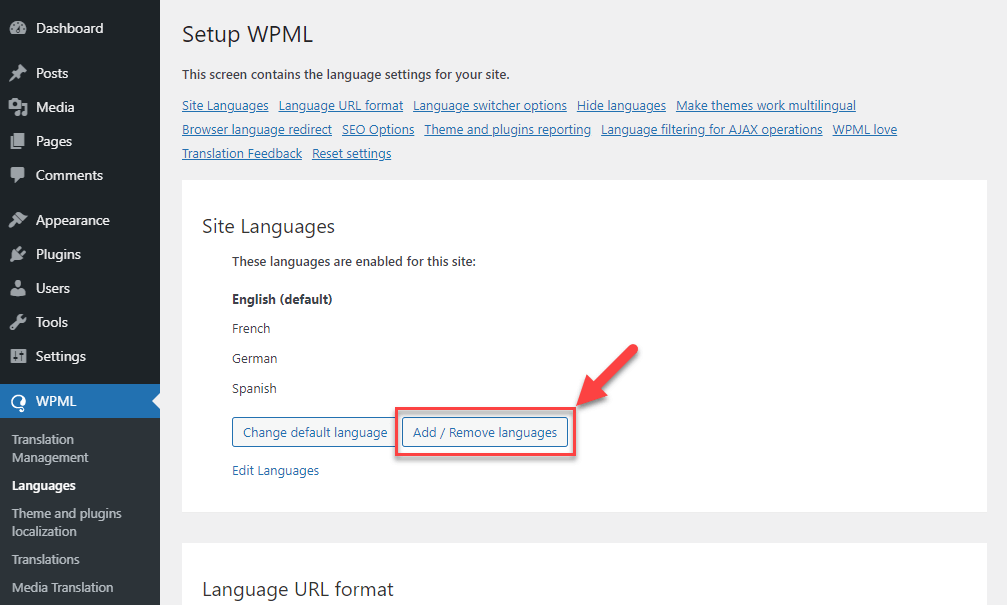Open the Settings menu

pos(60,356)
